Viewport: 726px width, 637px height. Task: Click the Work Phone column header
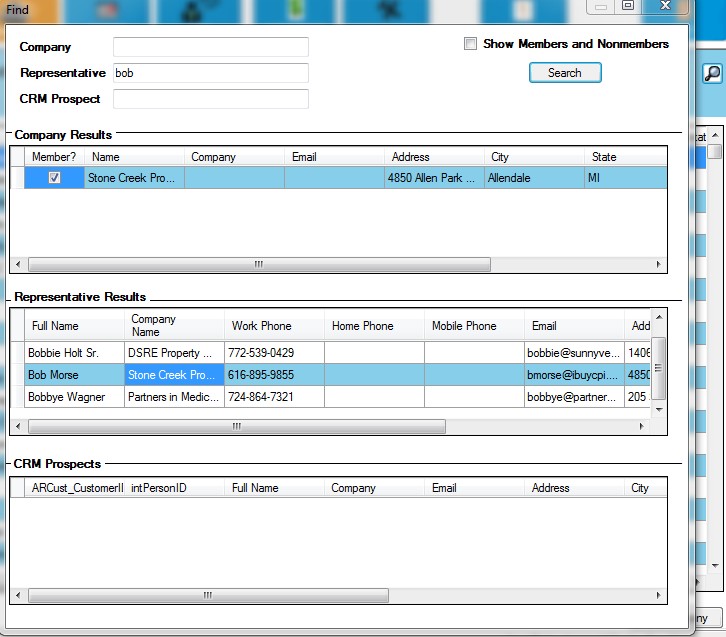click(x=274, y=325)
